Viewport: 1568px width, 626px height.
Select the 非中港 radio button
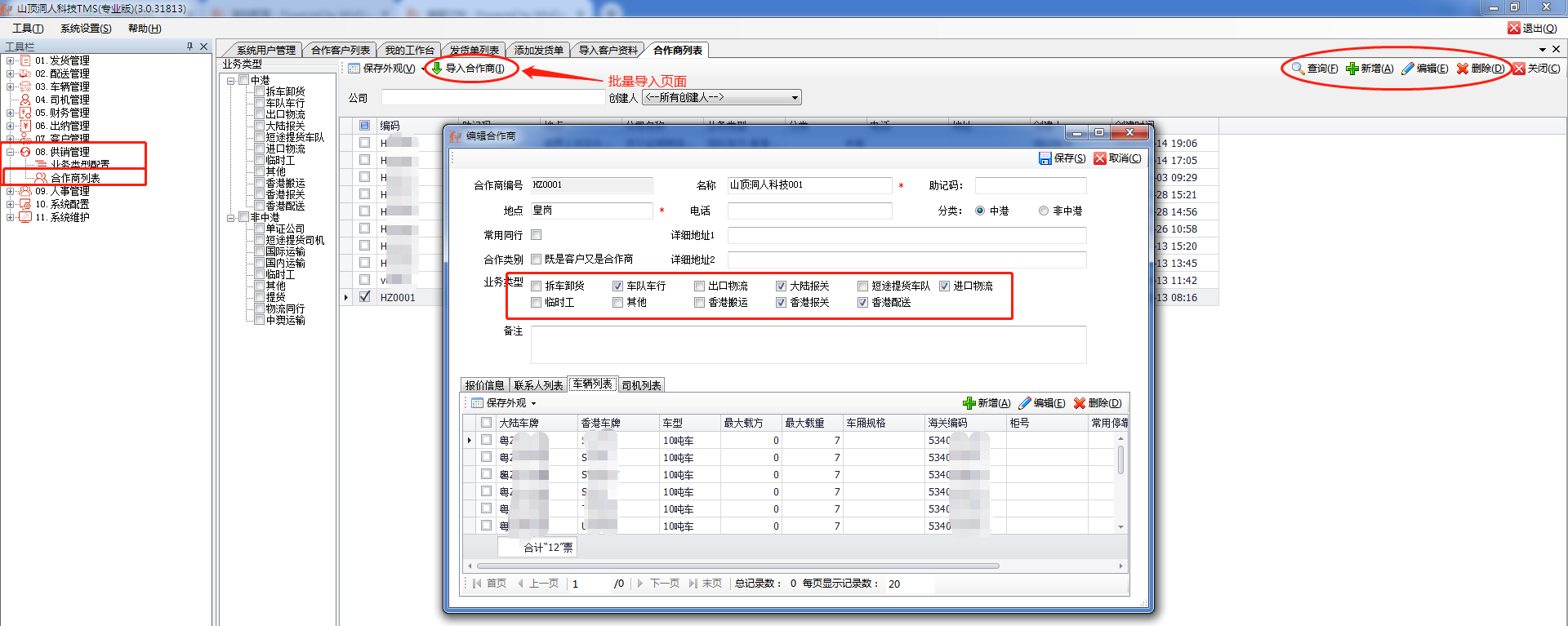click(x=1044, y=211)
